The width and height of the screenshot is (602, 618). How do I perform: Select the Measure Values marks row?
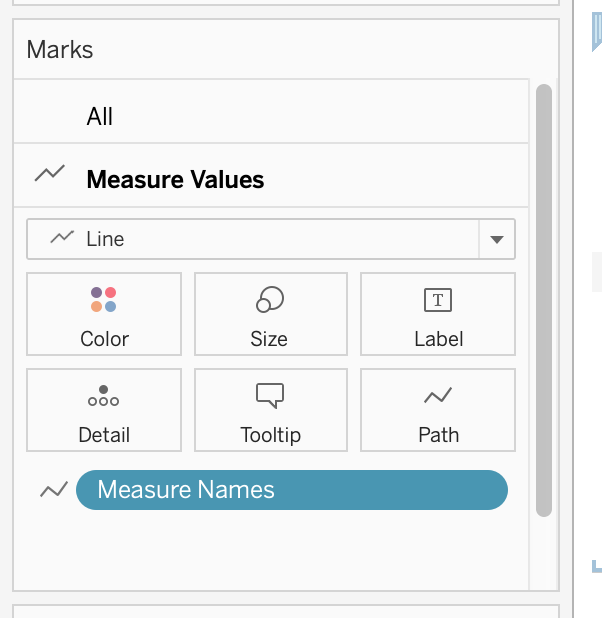click(x=270, y=179)
